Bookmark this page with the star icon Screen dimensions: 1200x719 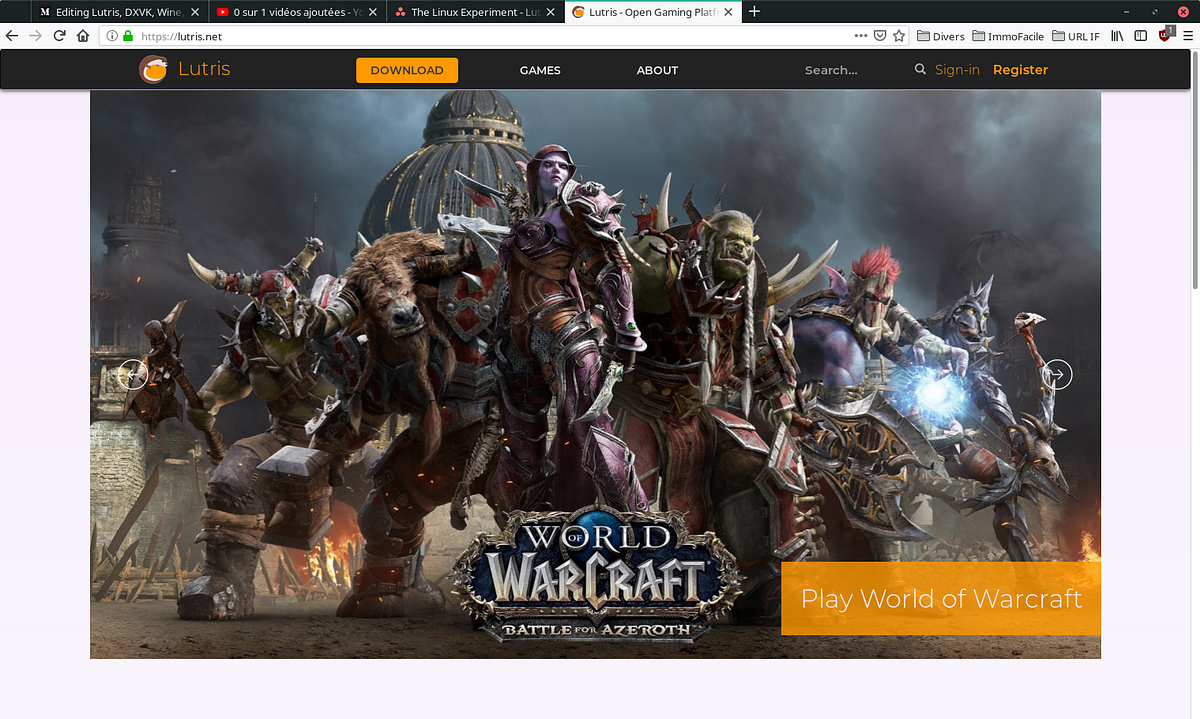[899, 36]
